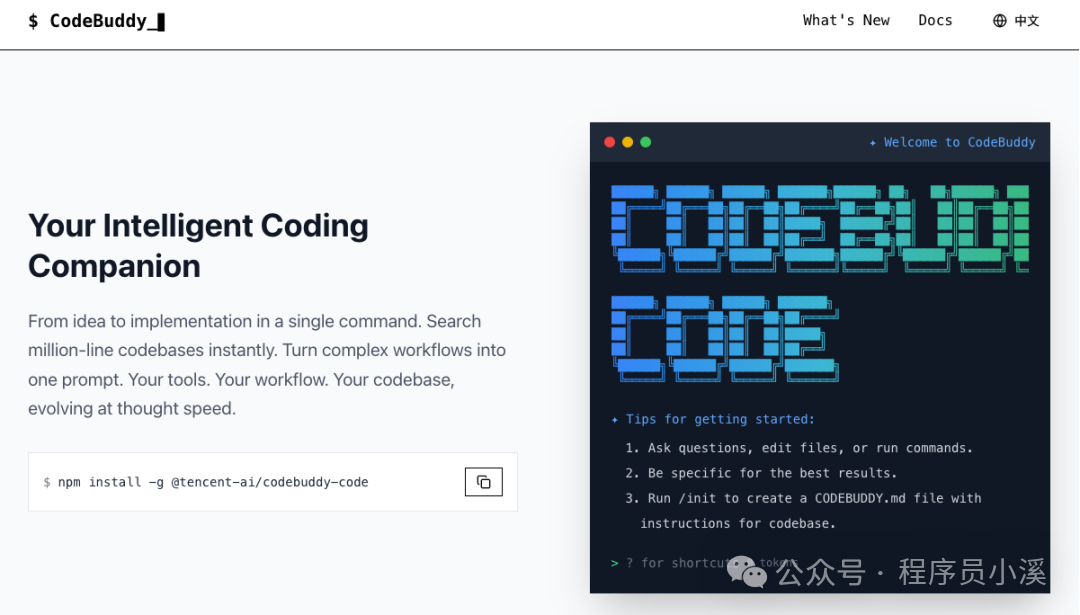Click the green traffic-light dot on terminal
The image size is (1080, 615).
645,142
